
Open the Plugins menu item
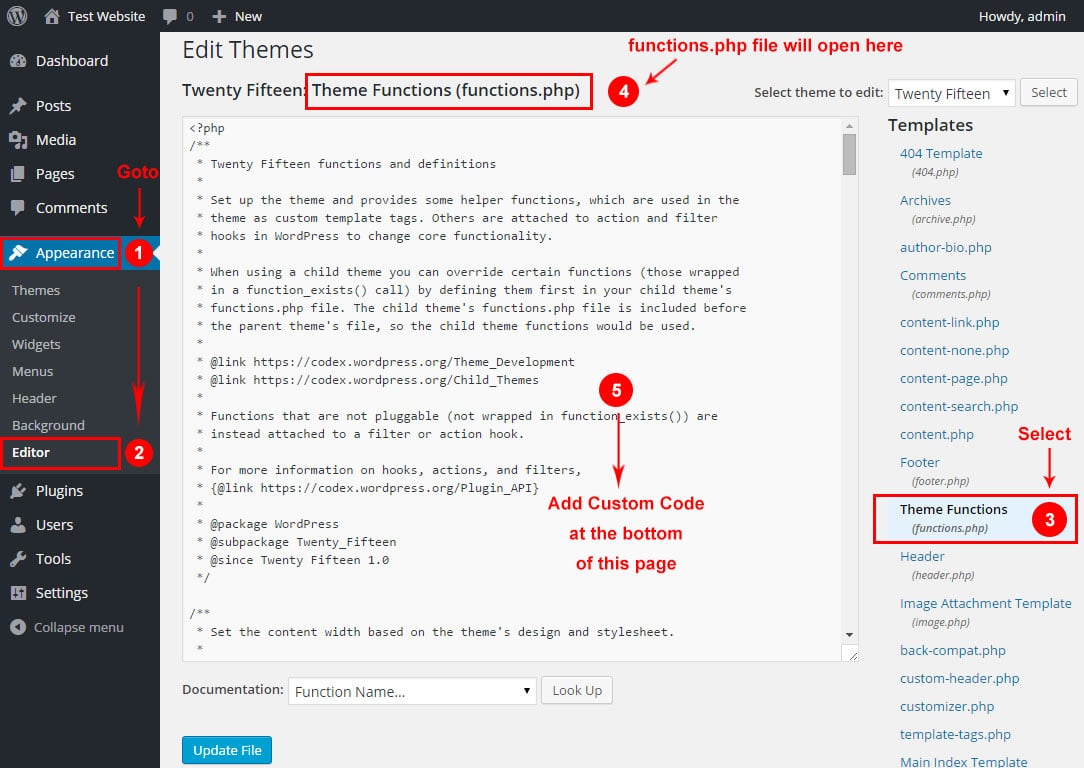pos(59,491)
